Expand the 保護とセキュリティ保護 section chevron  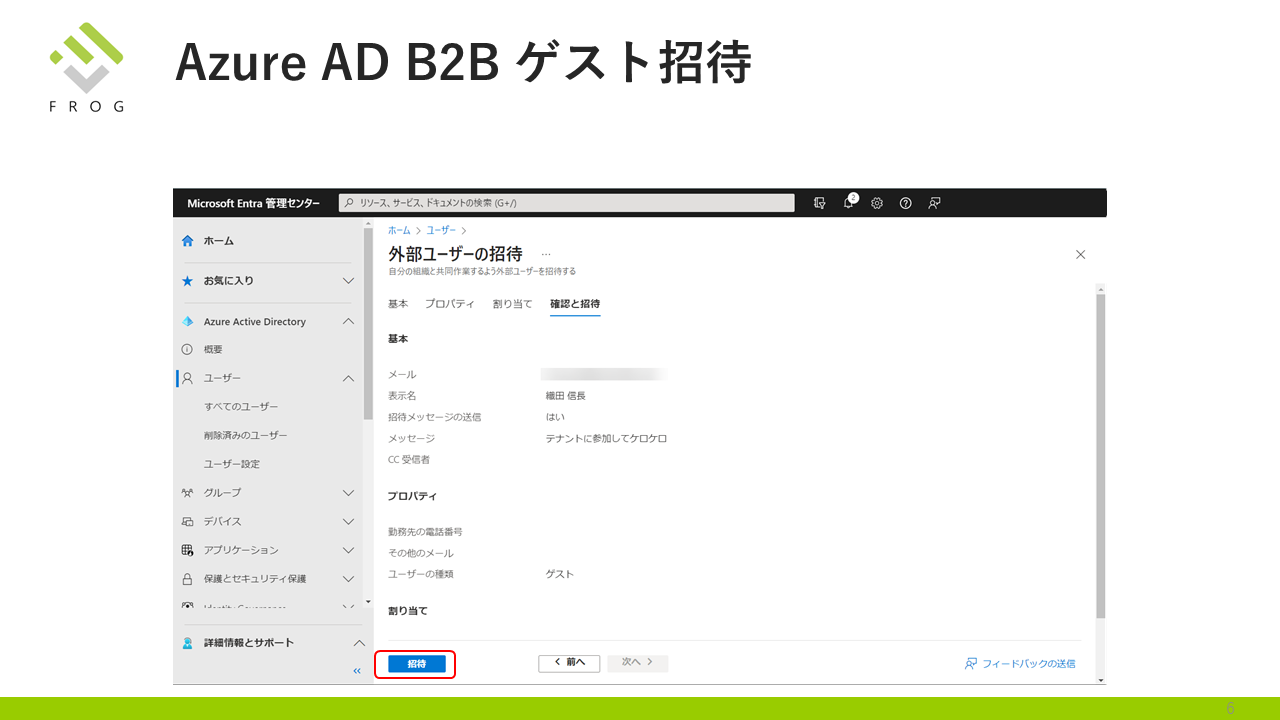pyautogui.click(x=348, y=579)
